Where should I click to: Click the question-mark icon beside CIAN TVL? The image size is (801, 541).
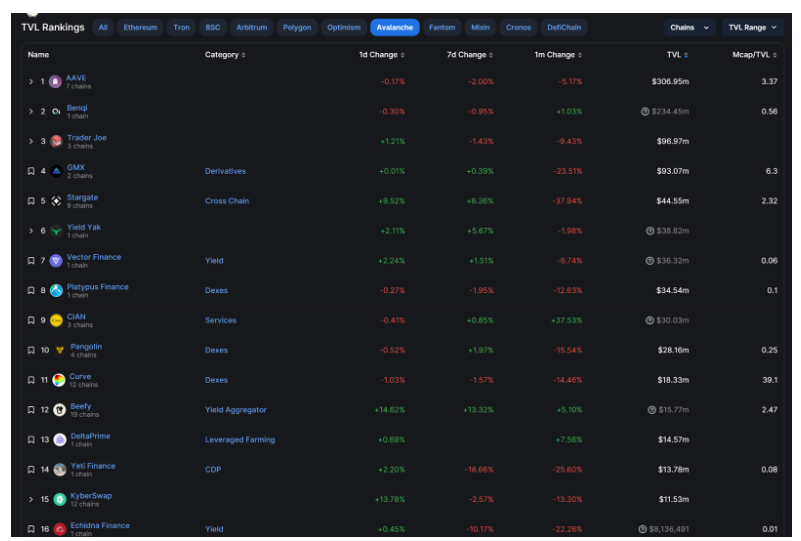[649, 321]
